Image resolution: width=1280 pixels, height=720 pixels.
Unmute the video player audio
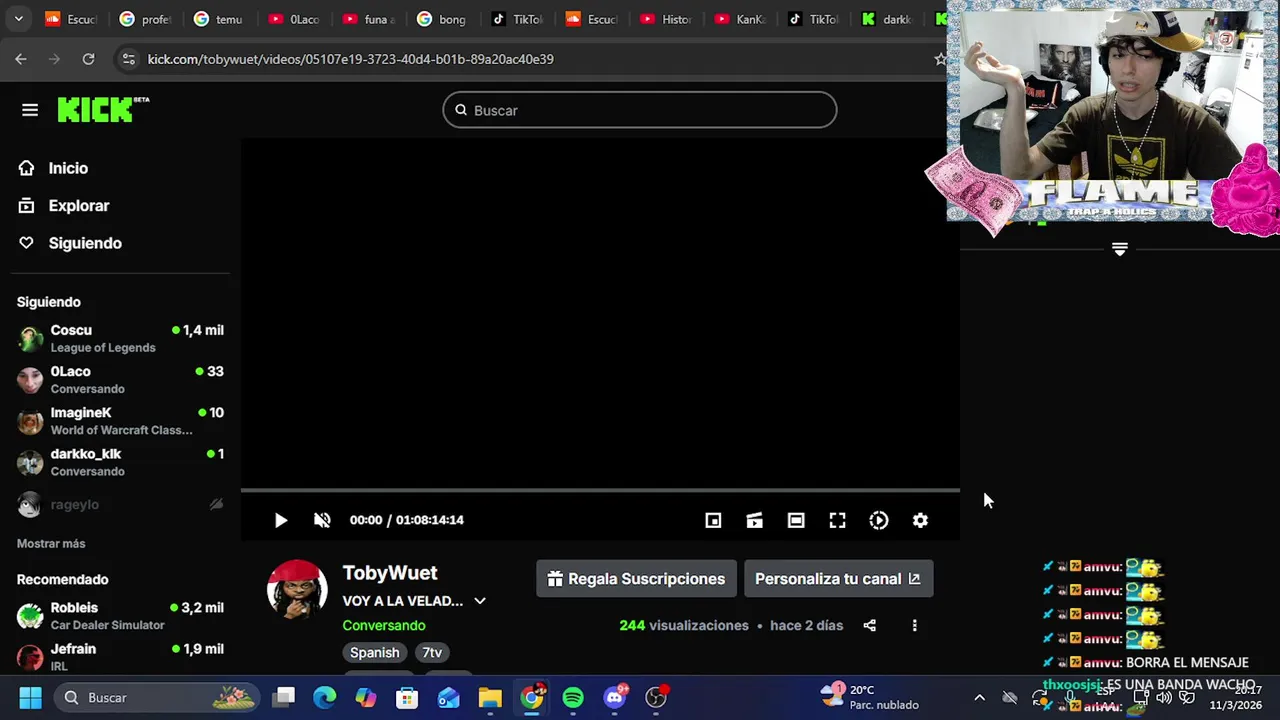tap(322, 520)
